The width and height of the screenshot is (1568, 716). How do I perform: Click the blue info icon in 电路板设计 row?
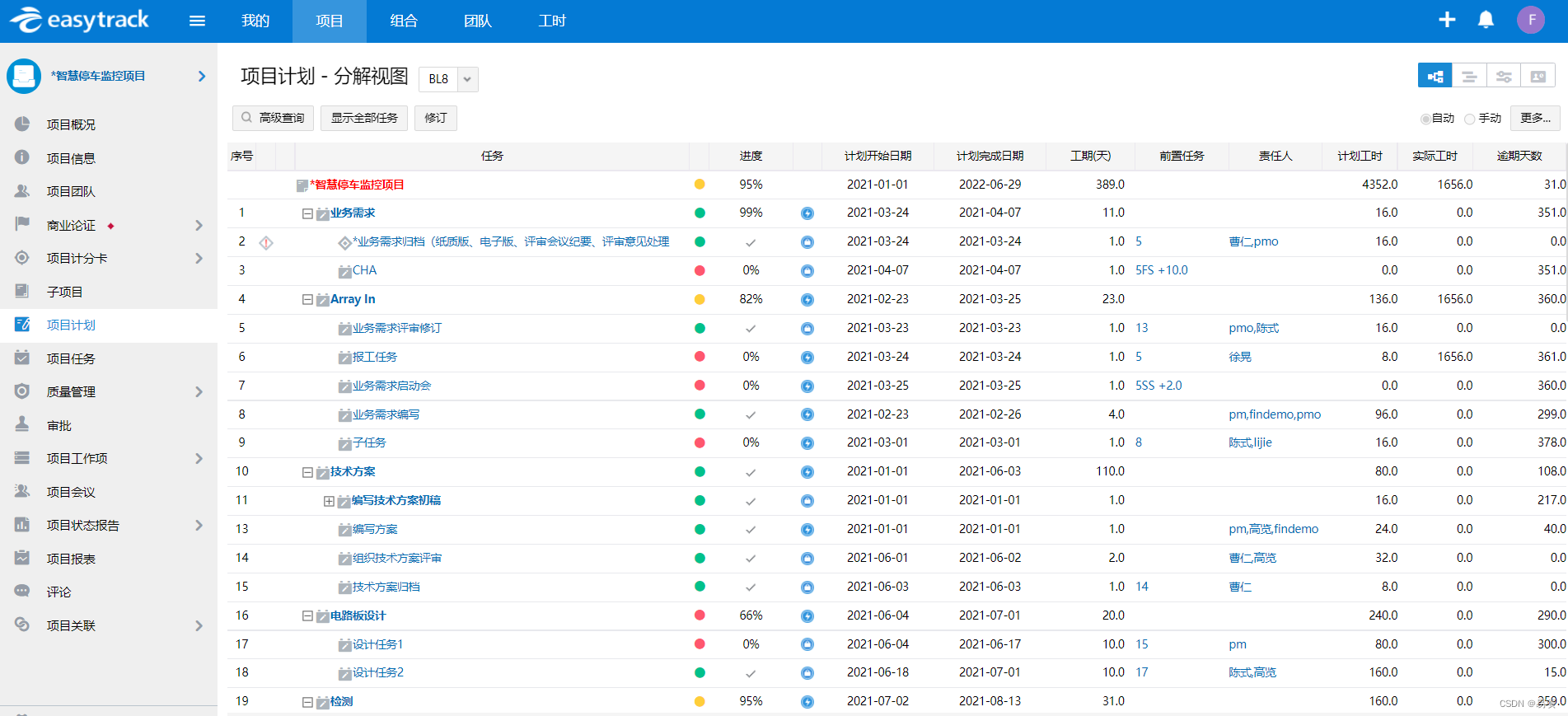tap(807, 616)
